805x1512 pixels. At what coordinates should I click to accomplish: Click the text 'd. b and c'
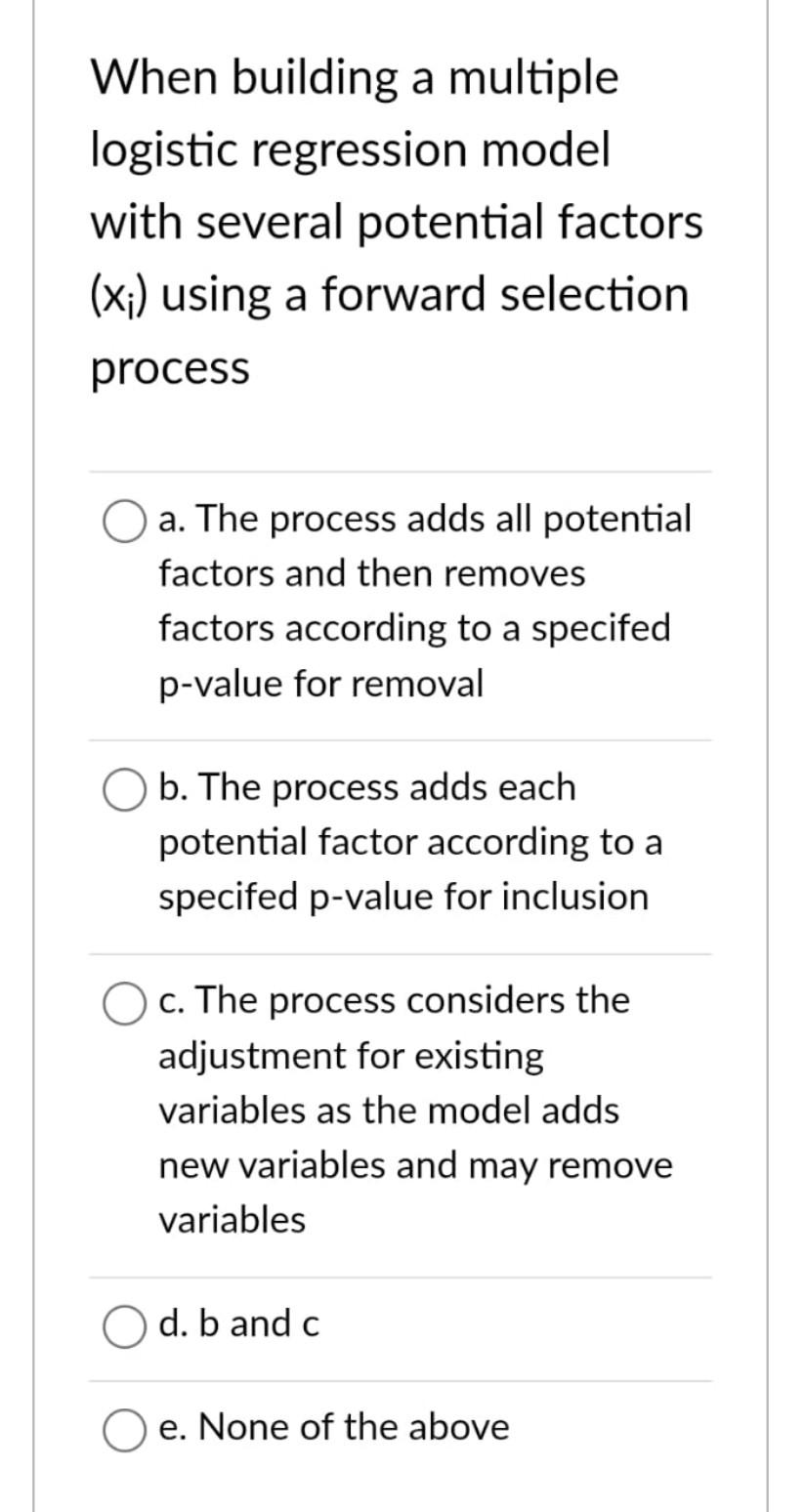coord(238,1325)
